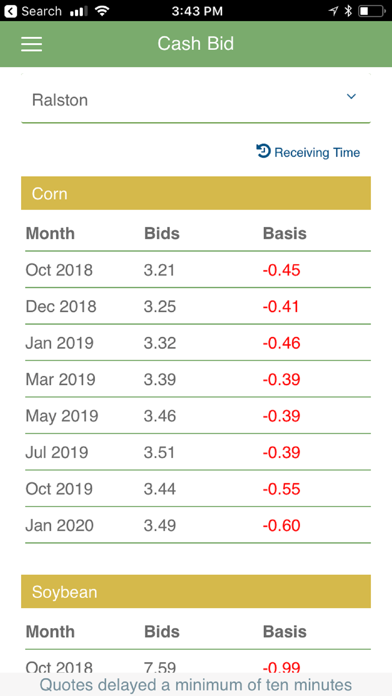Image resolution: width=392 pixels, height=696 pixels.
Task: Select the Jul 2019 corn row
Action: pos(198,452)
